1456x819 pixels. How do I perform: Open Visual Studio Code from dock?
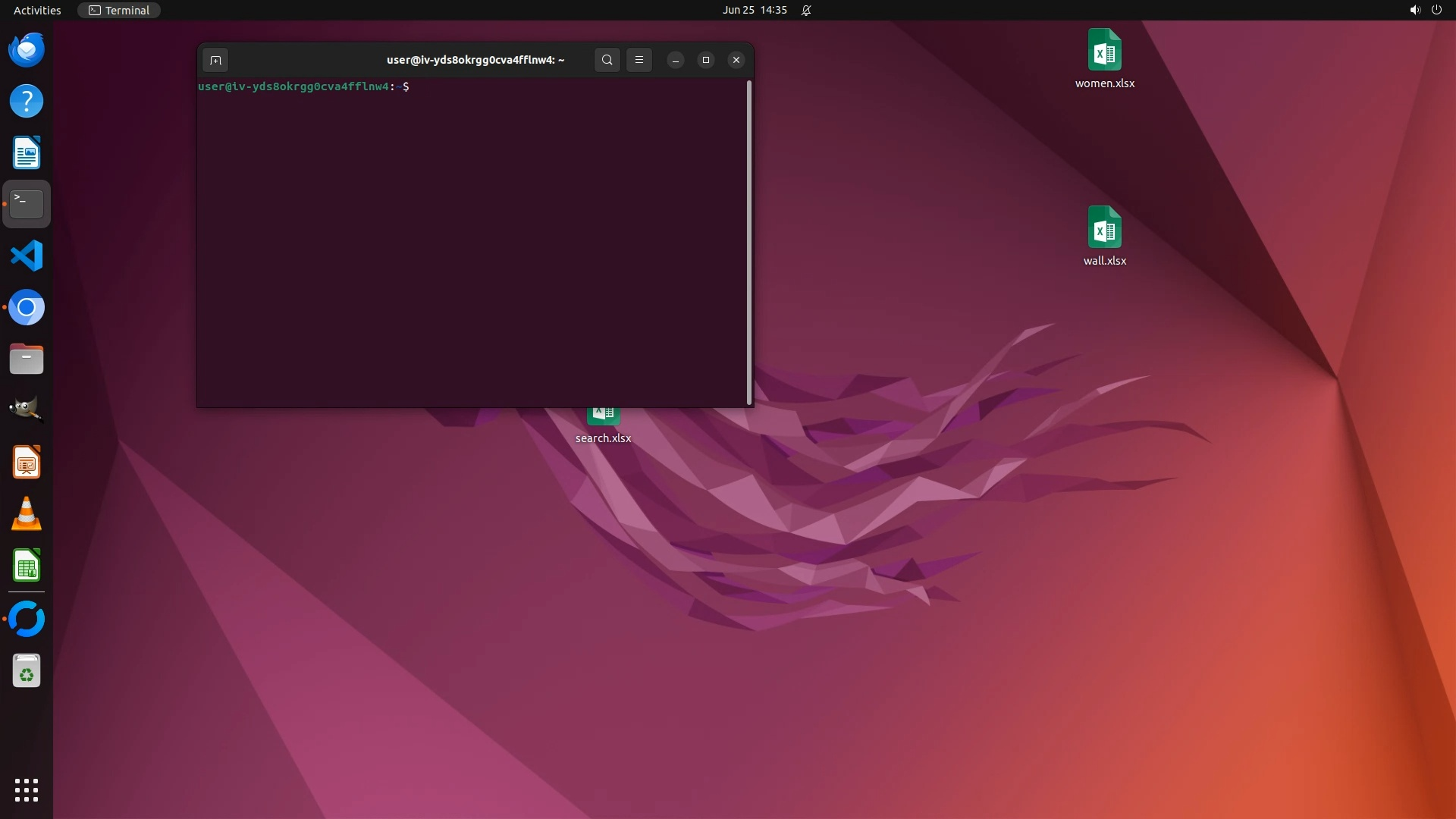27,256
